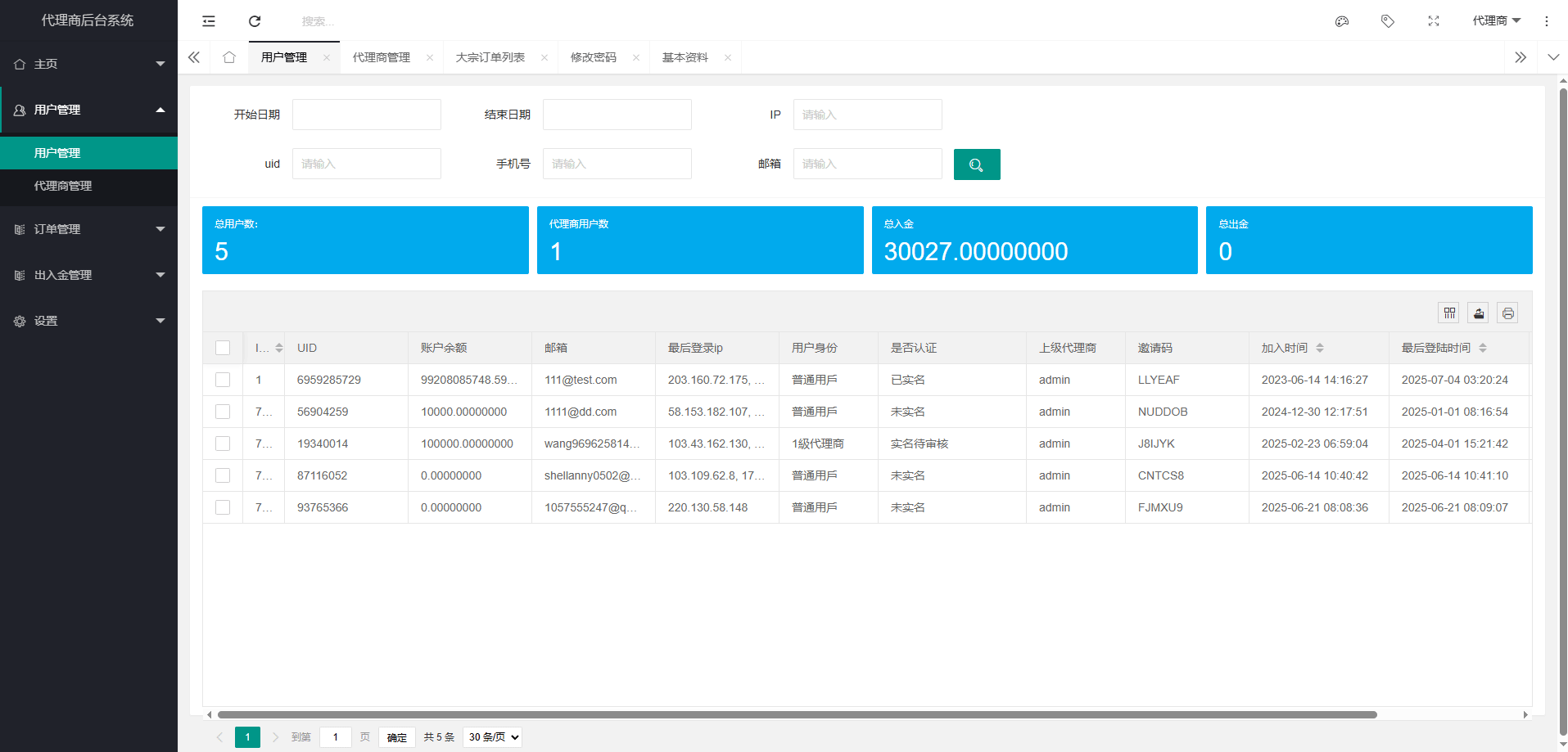Click the table print icon
Screen dimensions: 1568x752
point(1508,313)
